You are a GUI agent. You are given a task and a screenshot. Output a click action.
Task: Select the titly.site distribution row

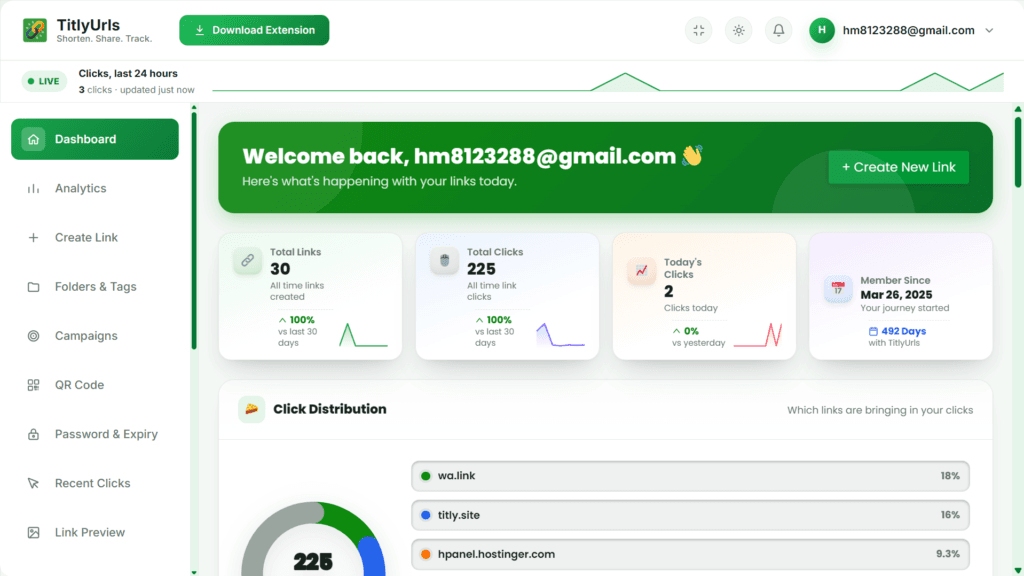click(x=690, y=515)
